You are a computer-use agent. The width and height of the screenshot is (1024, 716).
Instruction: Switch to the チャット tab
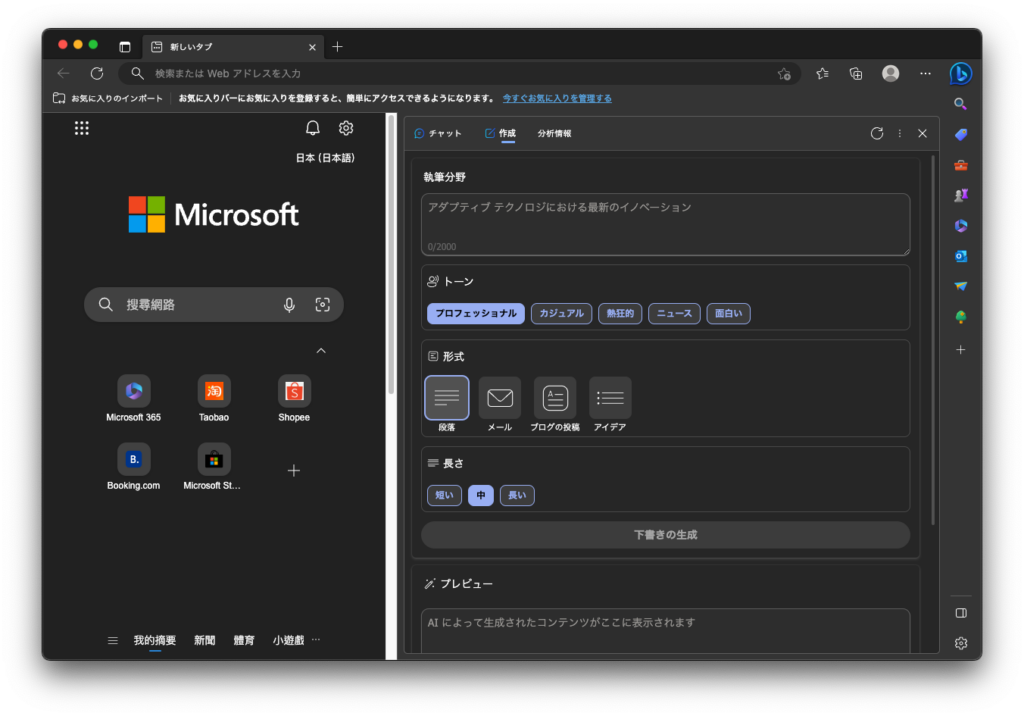(x=438, y=133)
